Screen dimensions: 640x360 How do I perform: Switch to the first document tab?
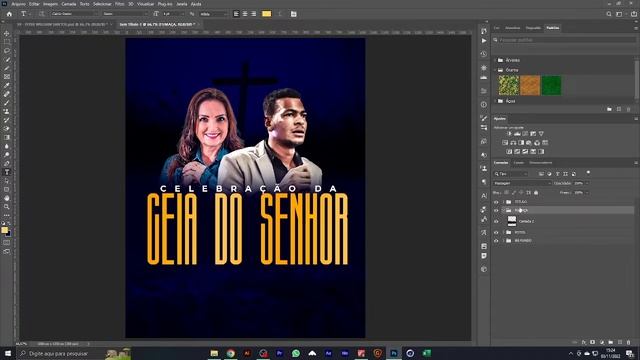[65, 24]
